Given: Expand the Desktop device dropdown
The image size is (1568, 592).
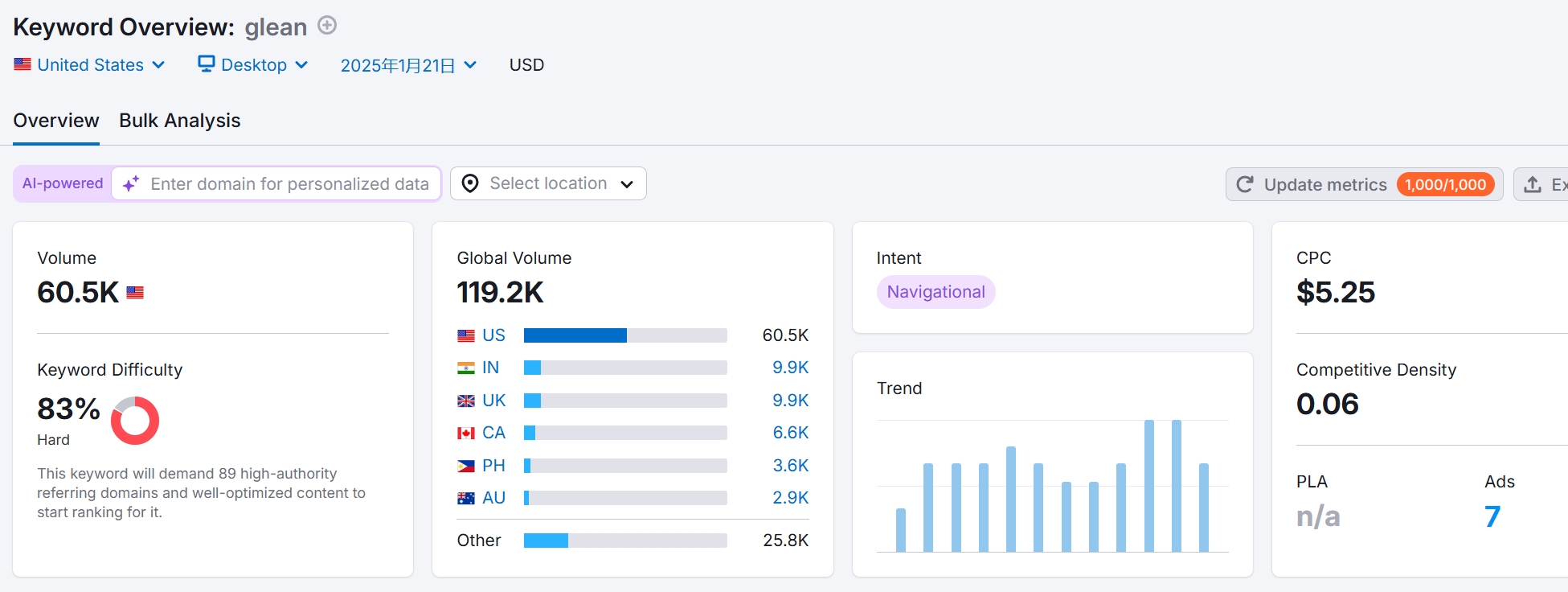Looking at the screenshot, I should [x=253, y=65].
